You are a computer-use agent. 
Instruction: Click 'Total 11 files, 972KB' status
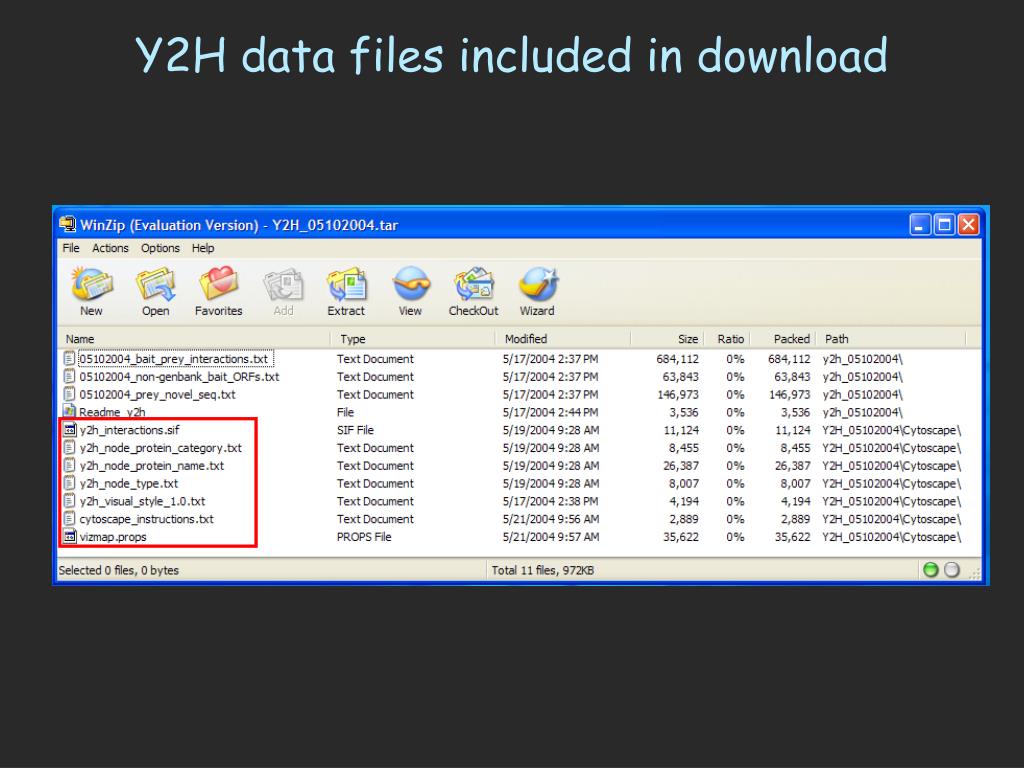coord(543,570)
